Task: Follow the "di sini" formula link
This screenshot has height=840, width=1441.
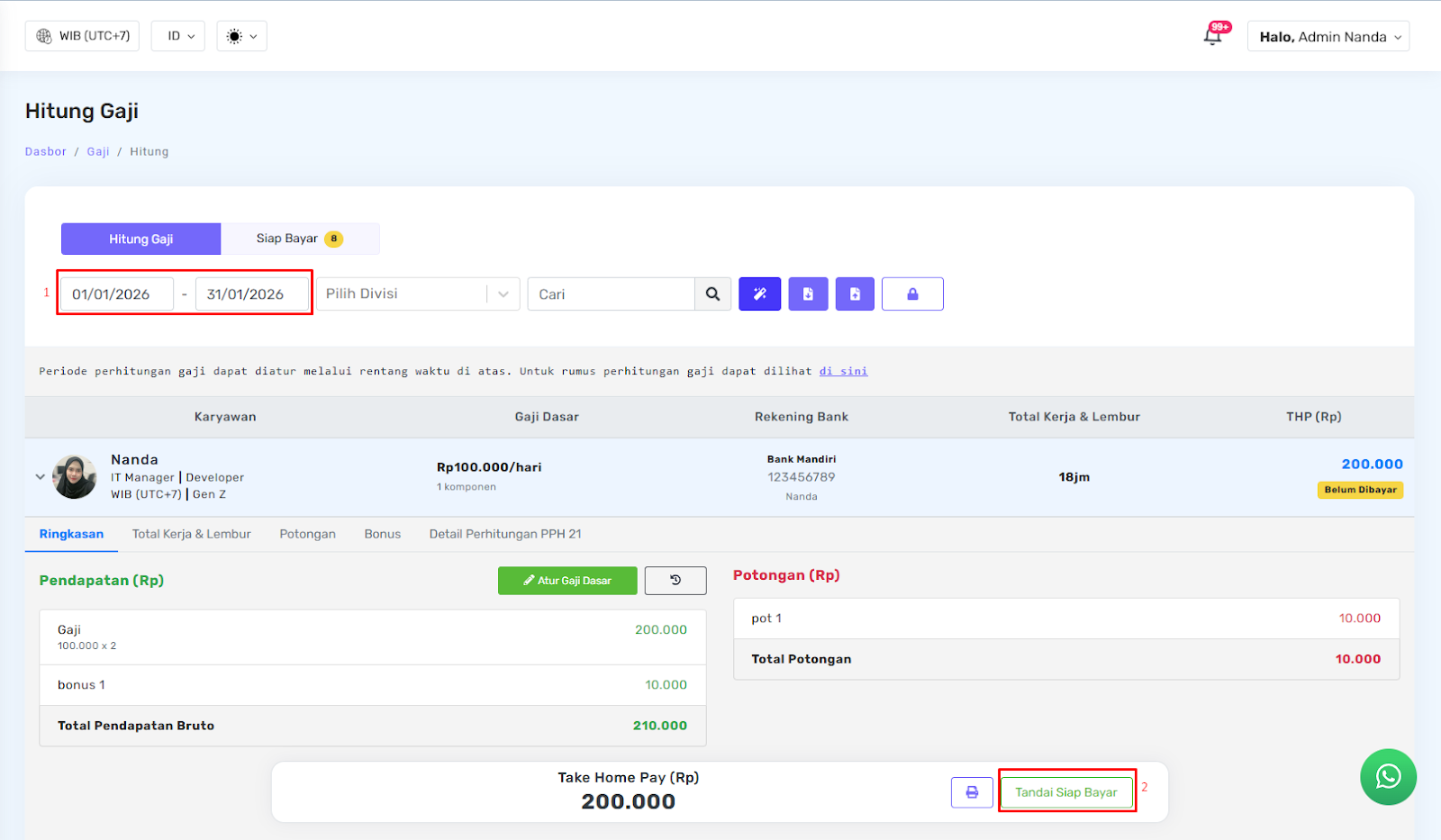Action: point(843,371)
